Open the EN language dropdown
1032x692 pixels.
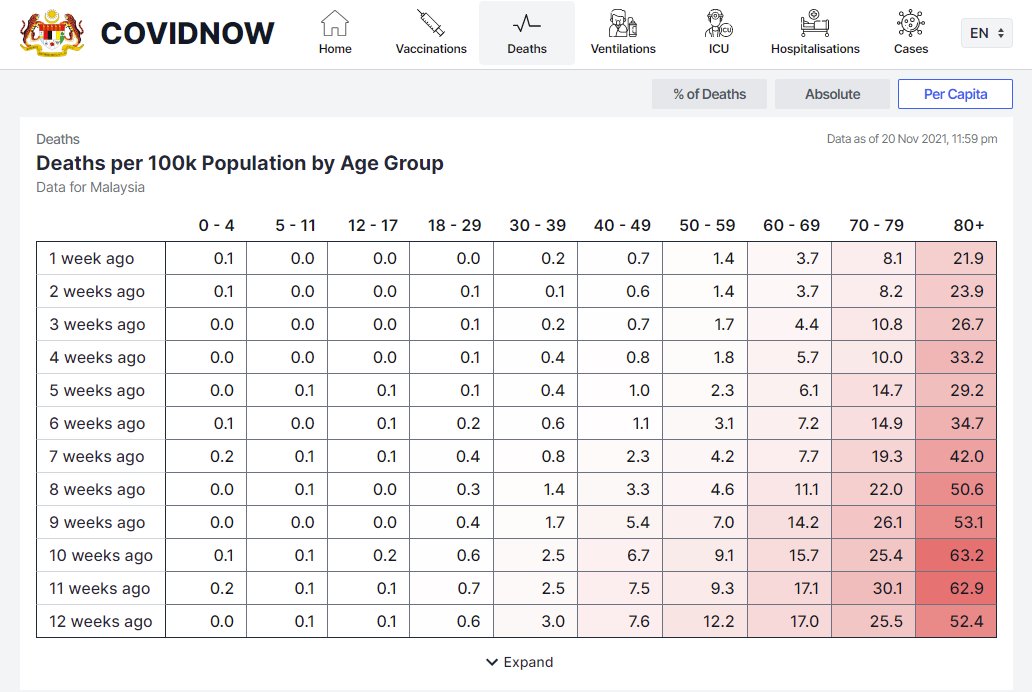pyautogui.click(x=986, y=33)
